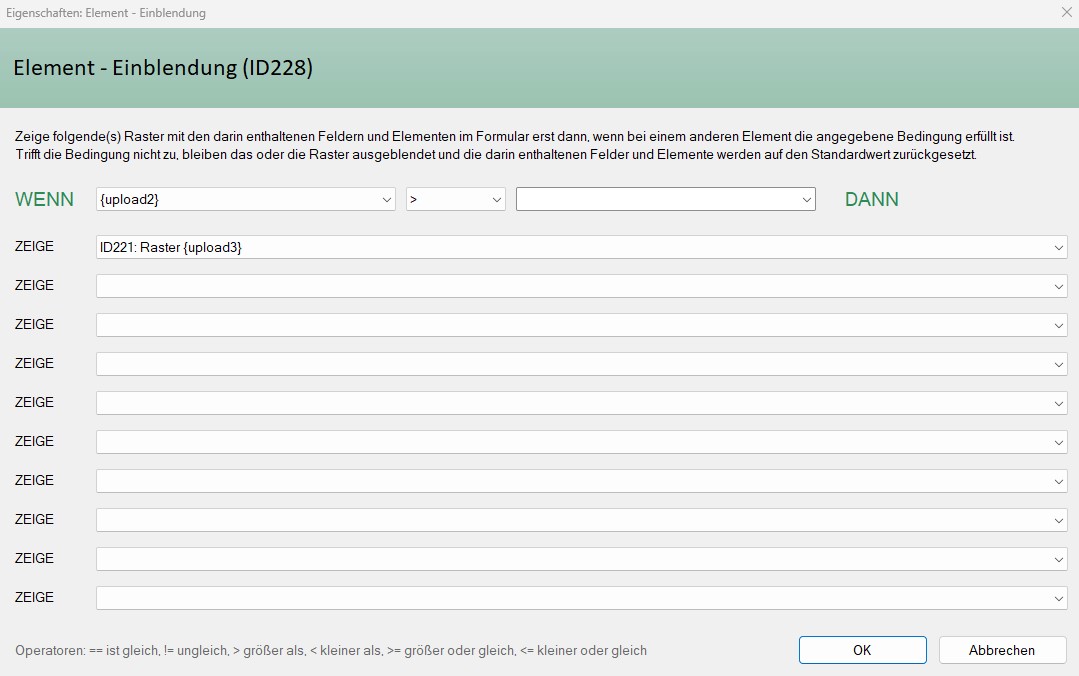Viewport: 1079px width, 676px height.
Task: Open the third ZEIGE dropdown
Action: click(x=581, y=325)
